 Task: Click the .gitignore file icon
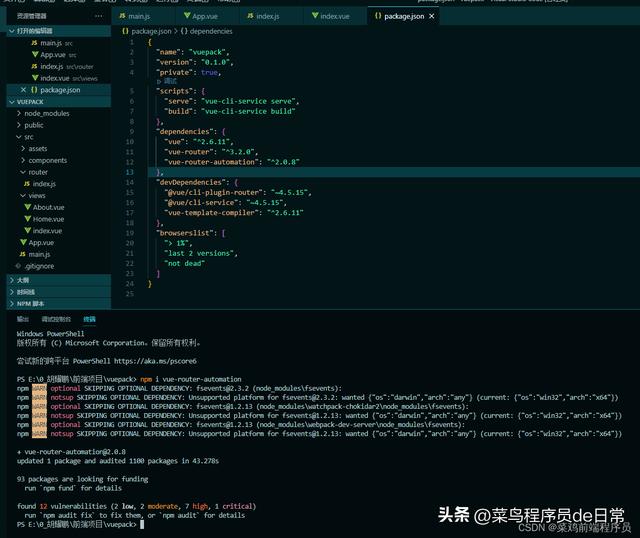tap(18, 266)
